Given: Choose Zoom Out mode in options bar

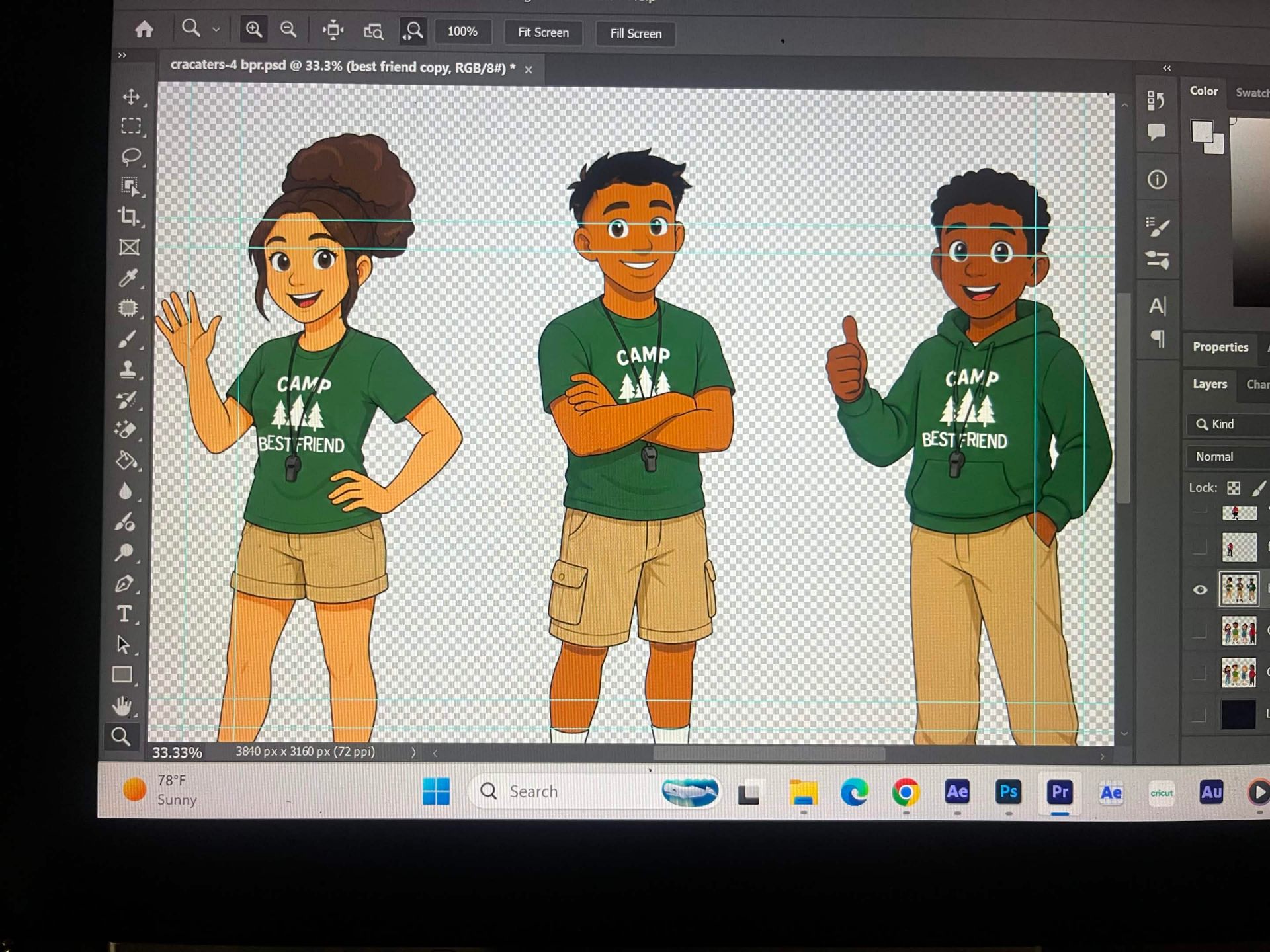Looking at the screenshot, I should point(288,30).
